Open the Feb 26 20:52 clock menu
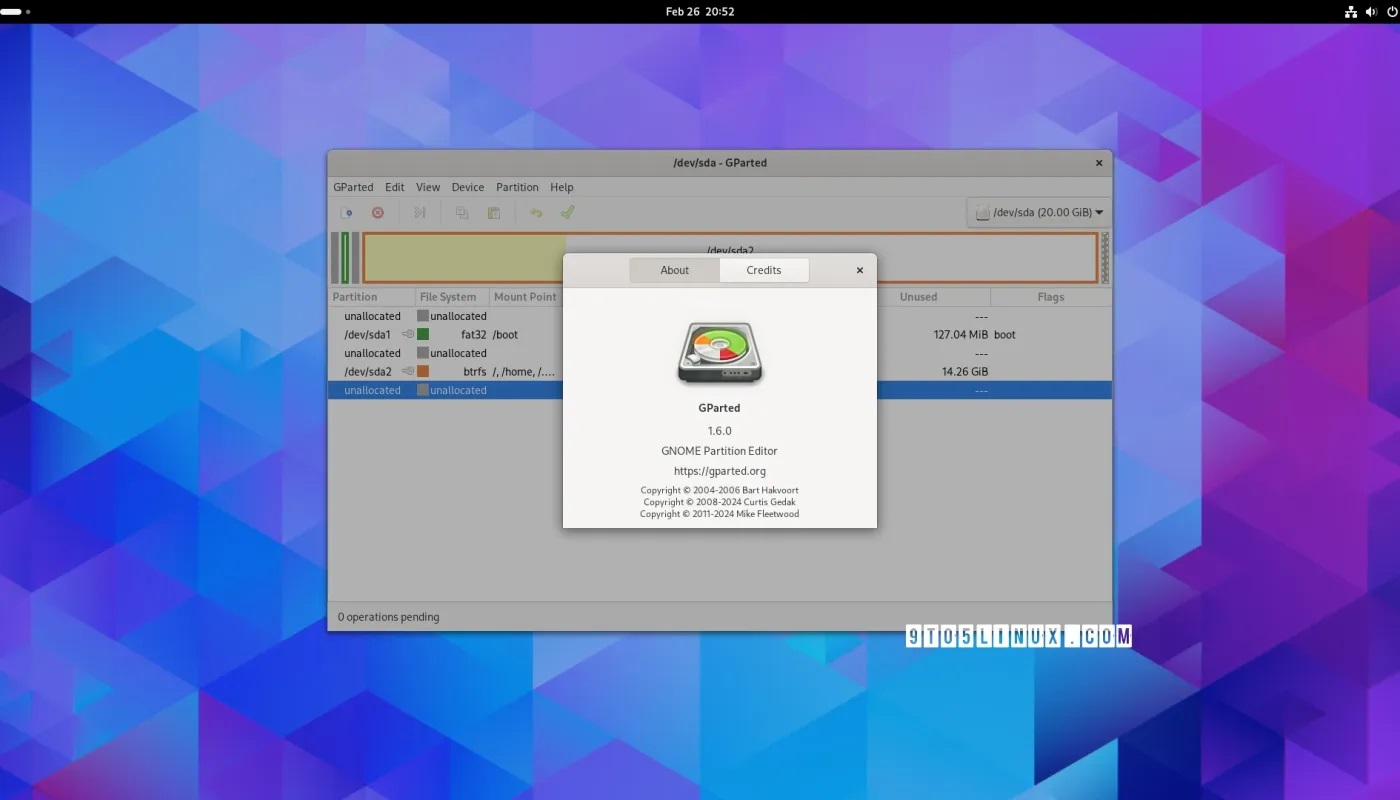Viewport: 1400px width, 800px height. tap(700, 12)
